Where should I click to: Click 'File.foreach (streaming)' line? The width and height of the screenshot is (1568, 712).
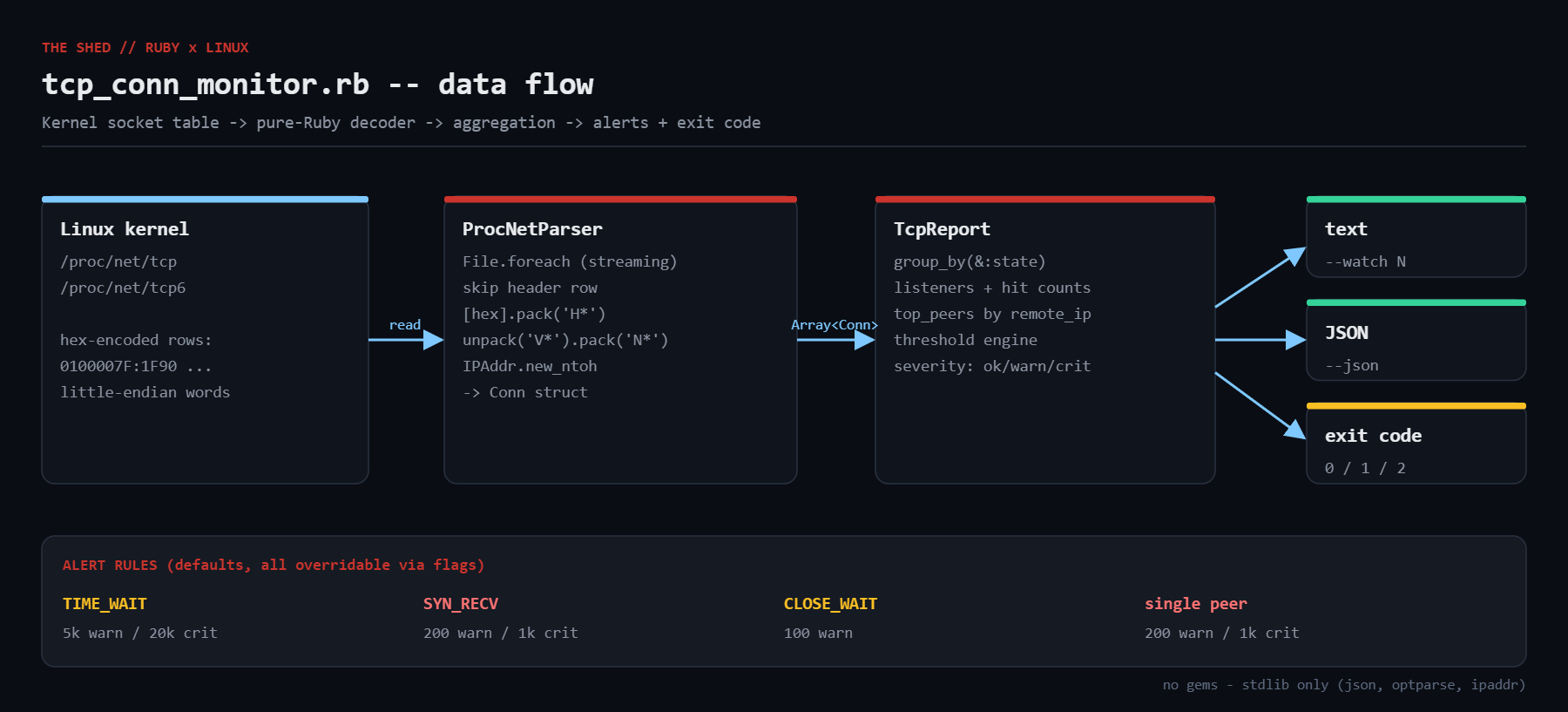pyautogui.click(x=570, y=261)
